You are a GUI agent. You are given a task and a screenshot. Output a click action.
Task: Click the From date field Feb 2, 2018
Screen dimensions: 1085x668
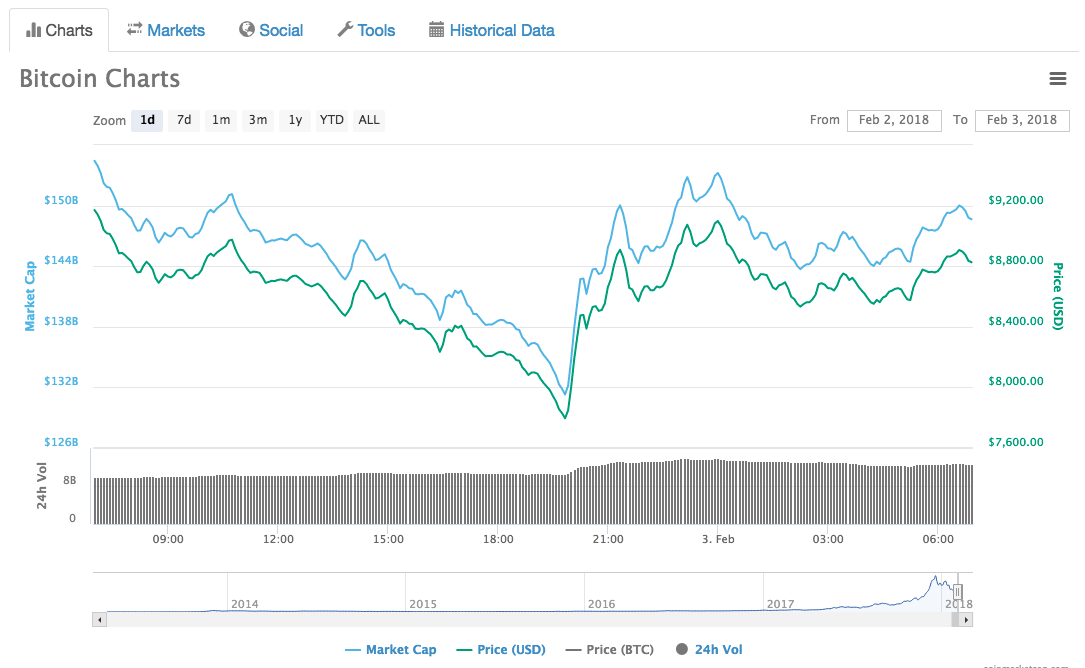(x=894, y=120)
